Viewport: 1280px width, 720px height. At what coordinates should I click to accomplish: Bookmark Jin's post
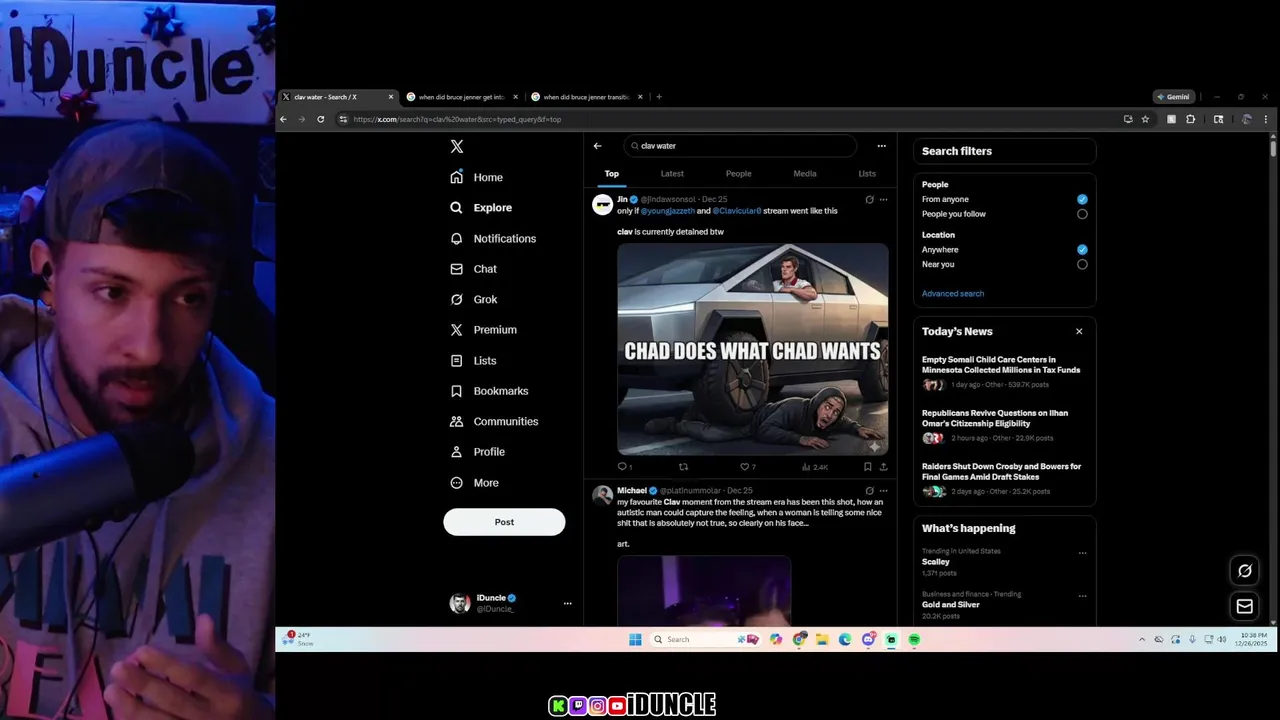coord(867,467)
